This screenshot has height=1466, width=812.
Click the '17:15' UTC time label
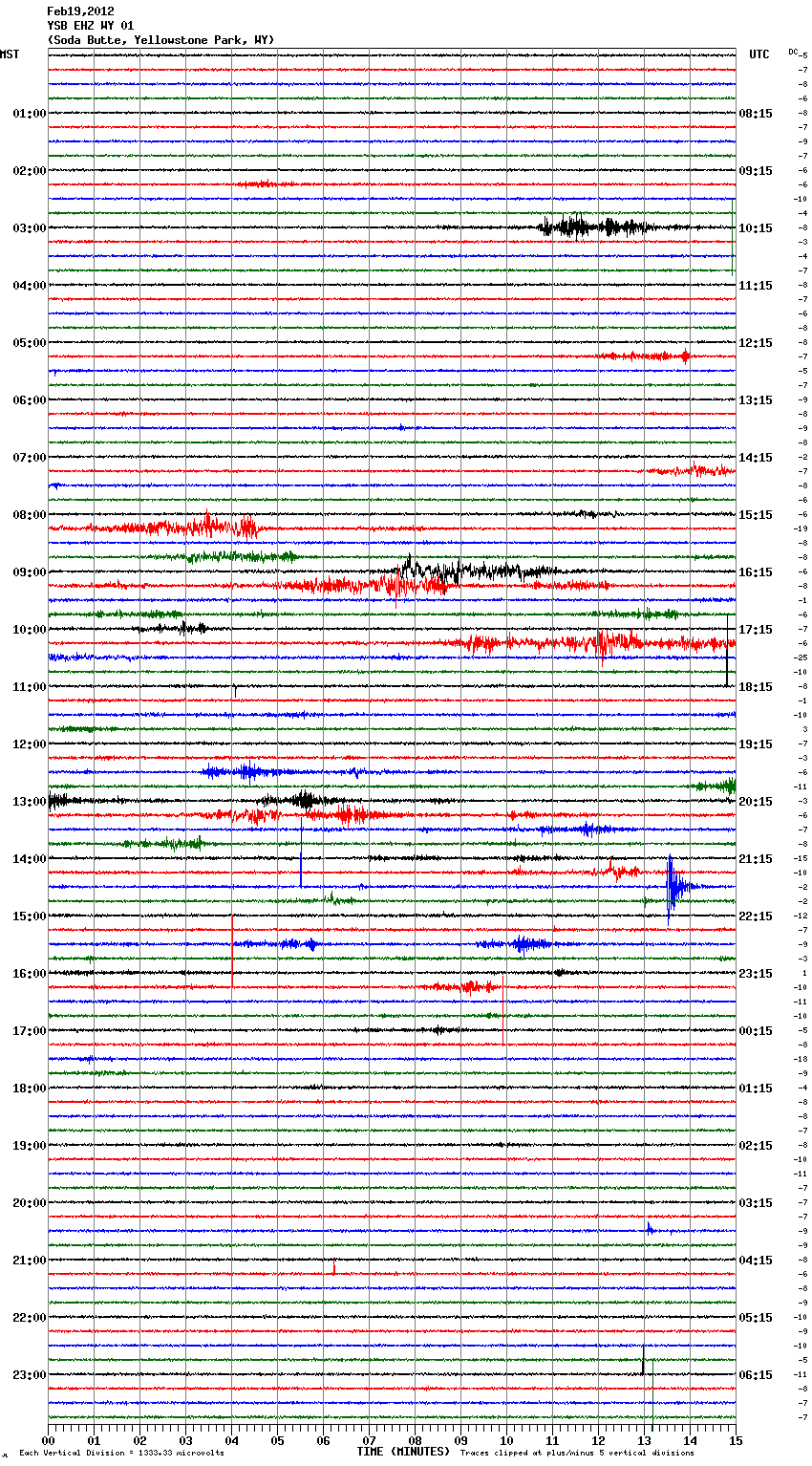(x=756, y=630)
